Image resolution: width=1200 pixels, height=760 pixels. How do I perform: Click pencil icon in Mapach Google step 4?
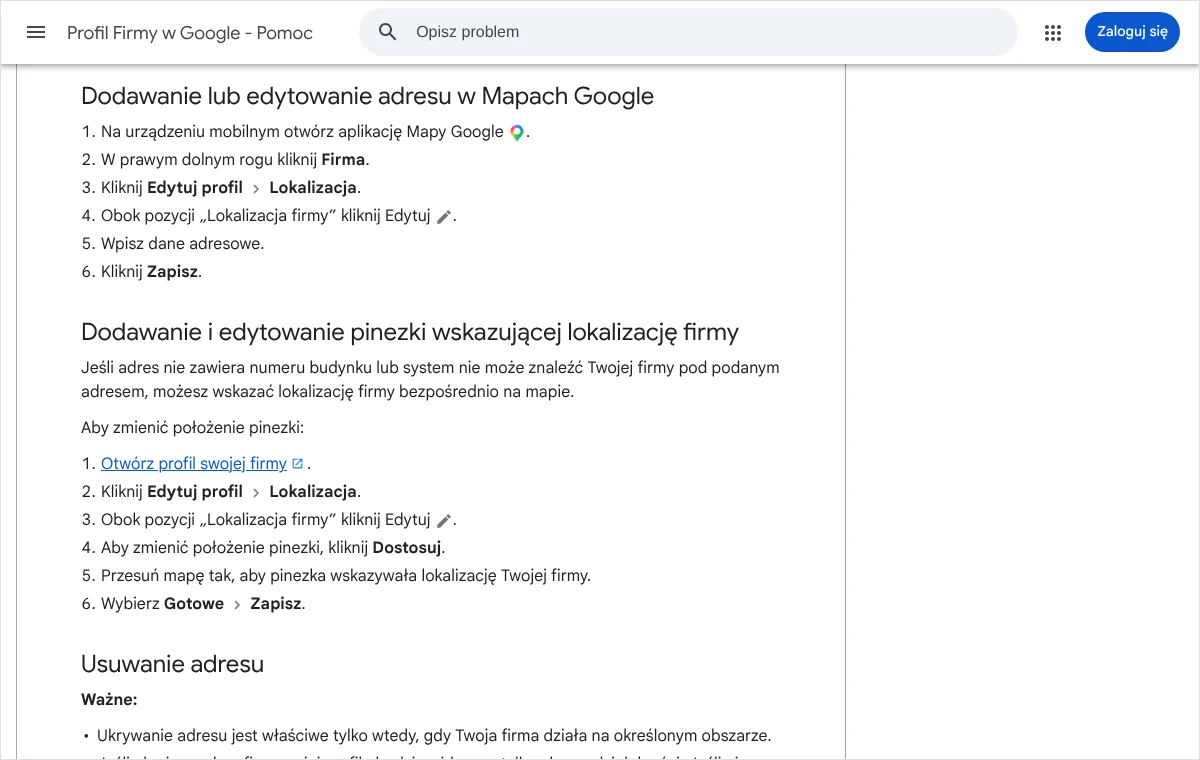pyautogui.click(x=444, y=217)
